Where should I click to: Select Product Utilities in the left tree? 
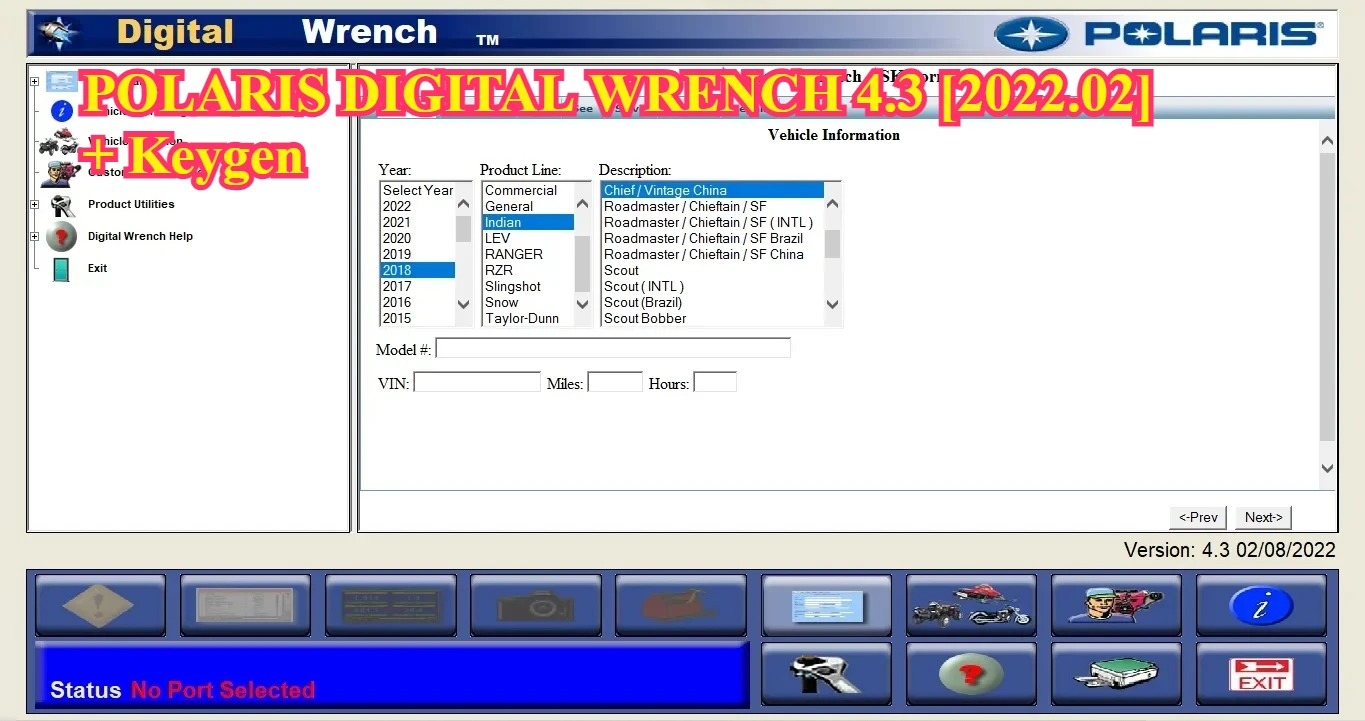pos(131,204)
